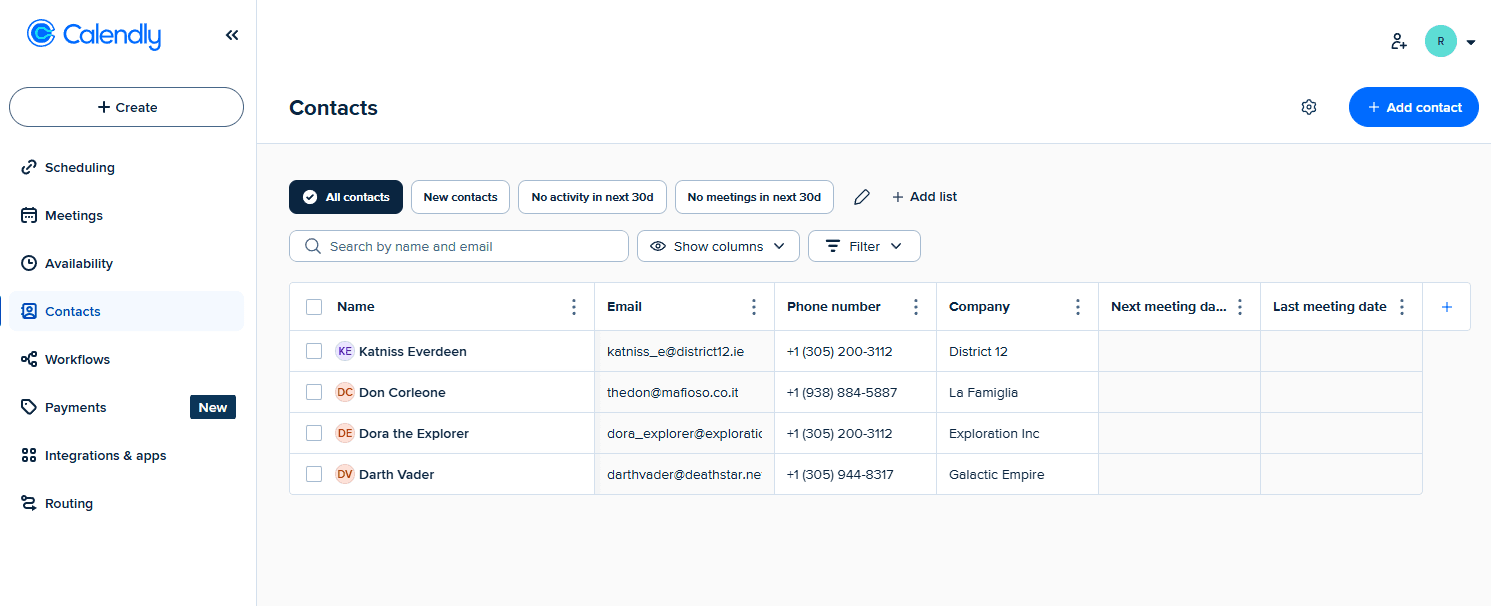Open Phone number column options menu

[x=916, y=307]
